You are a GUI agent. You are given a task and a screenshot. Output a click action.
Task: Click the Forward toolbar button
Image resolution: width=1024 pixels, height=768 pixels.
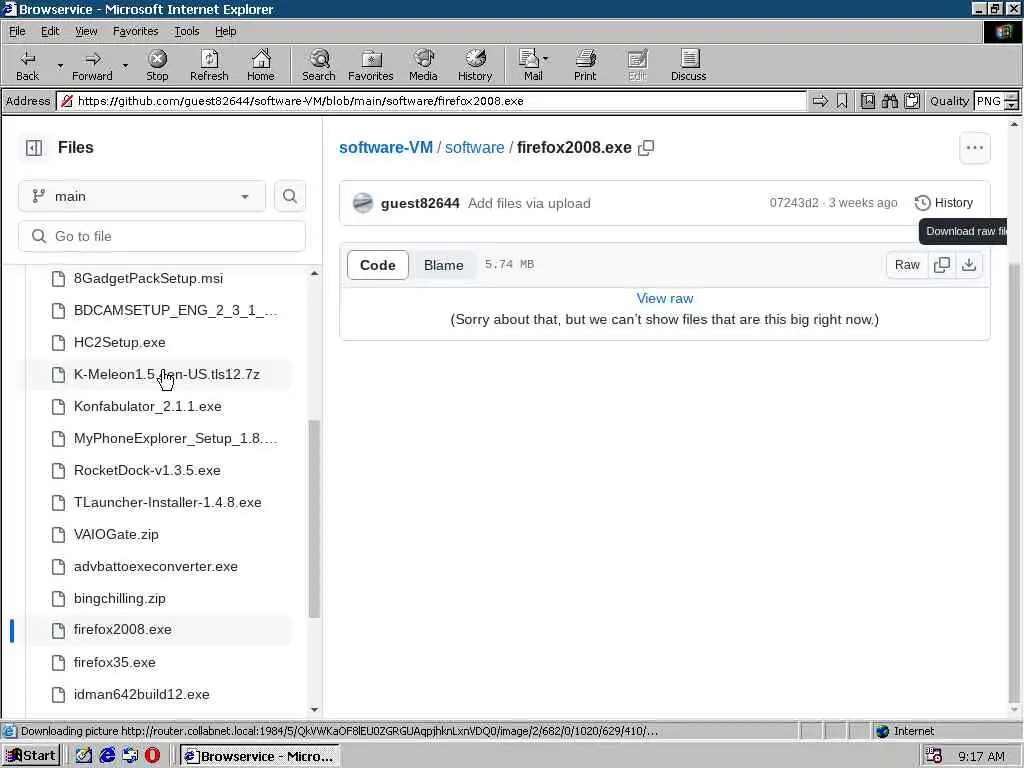tap(92, 65)
